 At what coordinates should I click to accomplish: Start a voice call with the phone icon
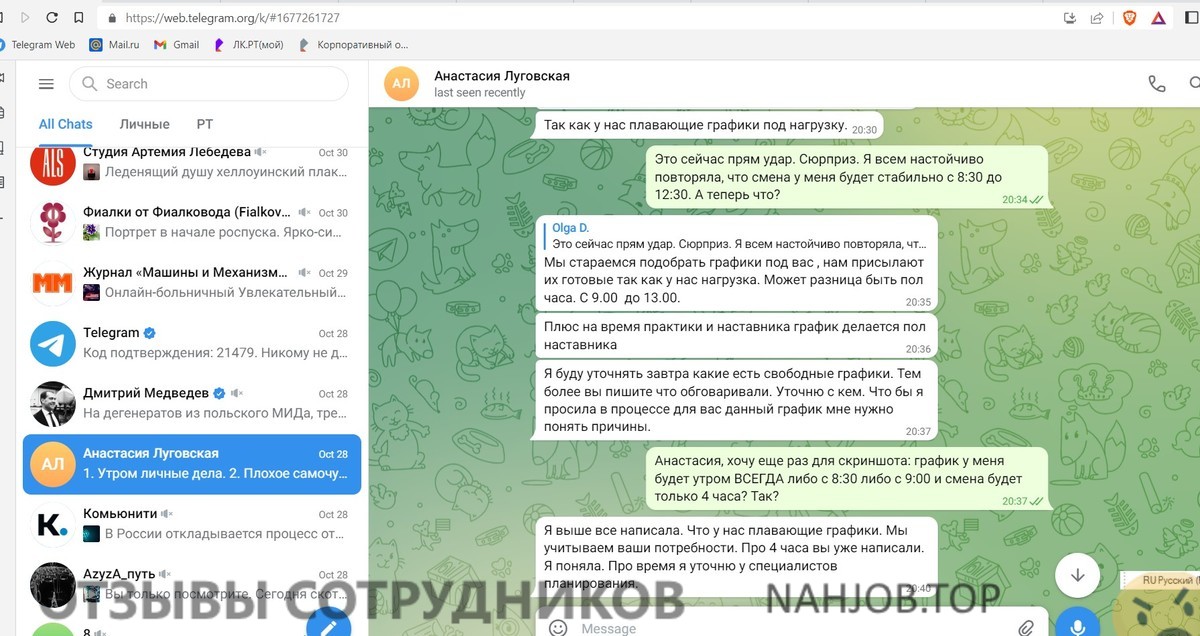click(x=1157, y=84)
